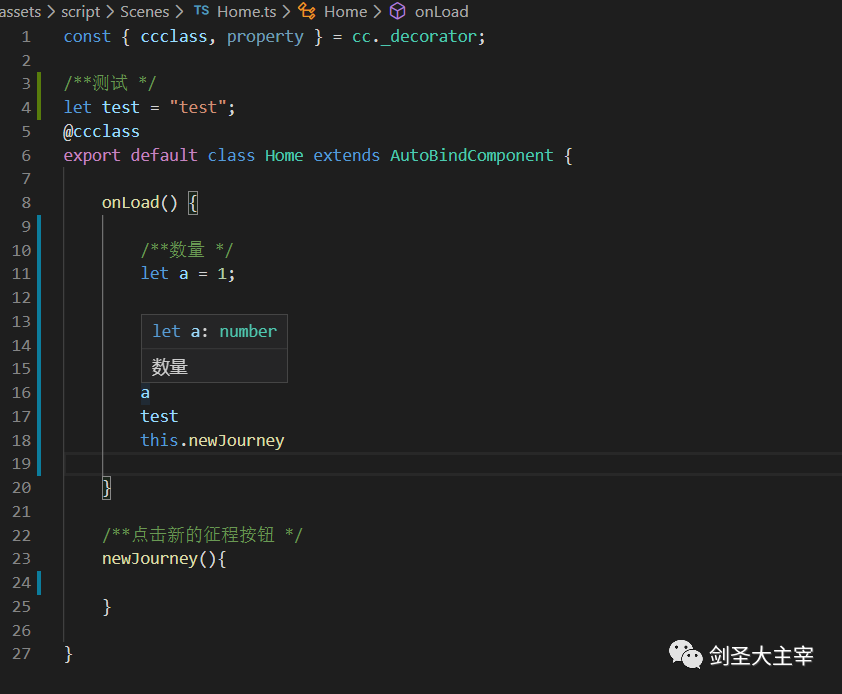Click the word property in line 1
The image size is (842, 694).
(265, 37)
